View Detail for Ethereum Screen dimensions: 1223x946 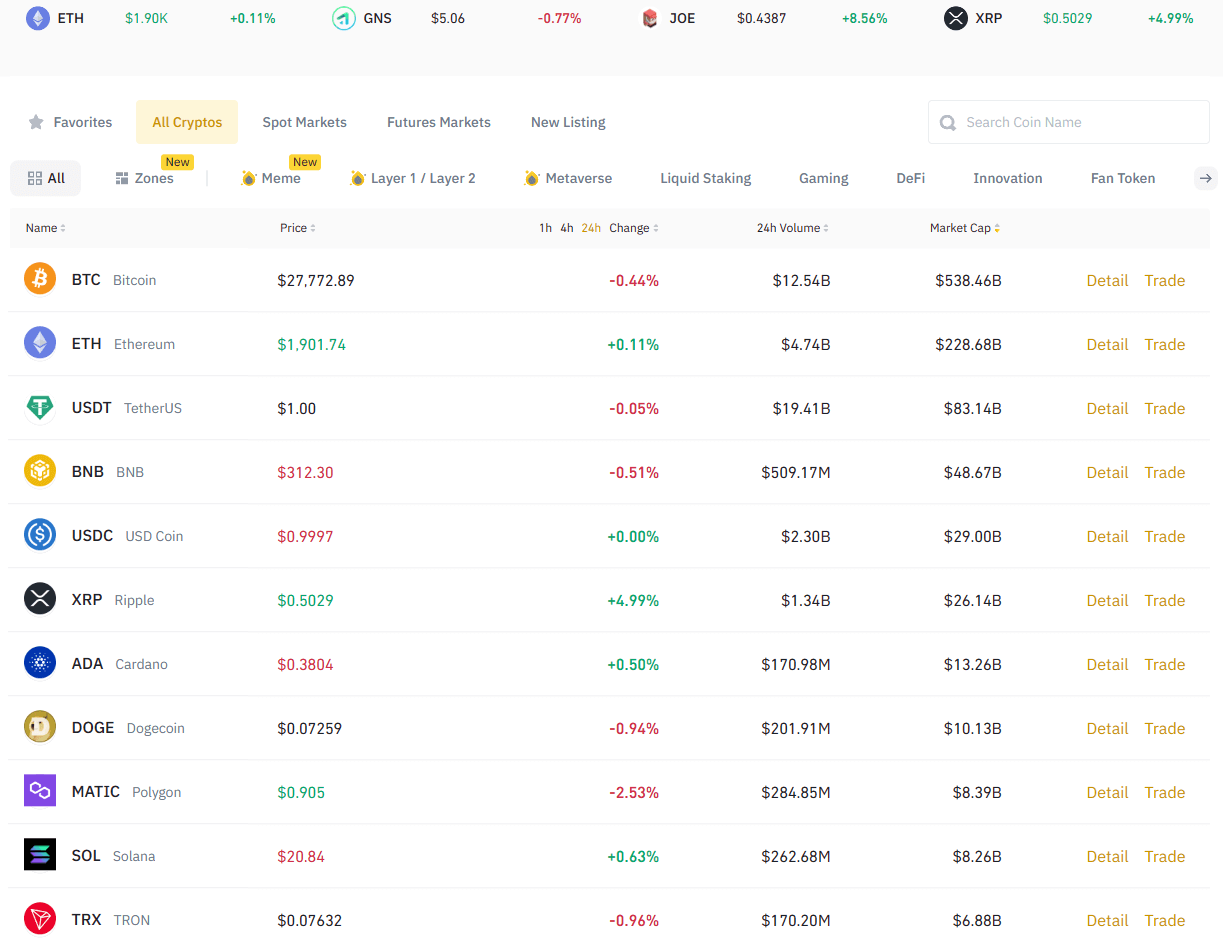[x=1107, y=344]
